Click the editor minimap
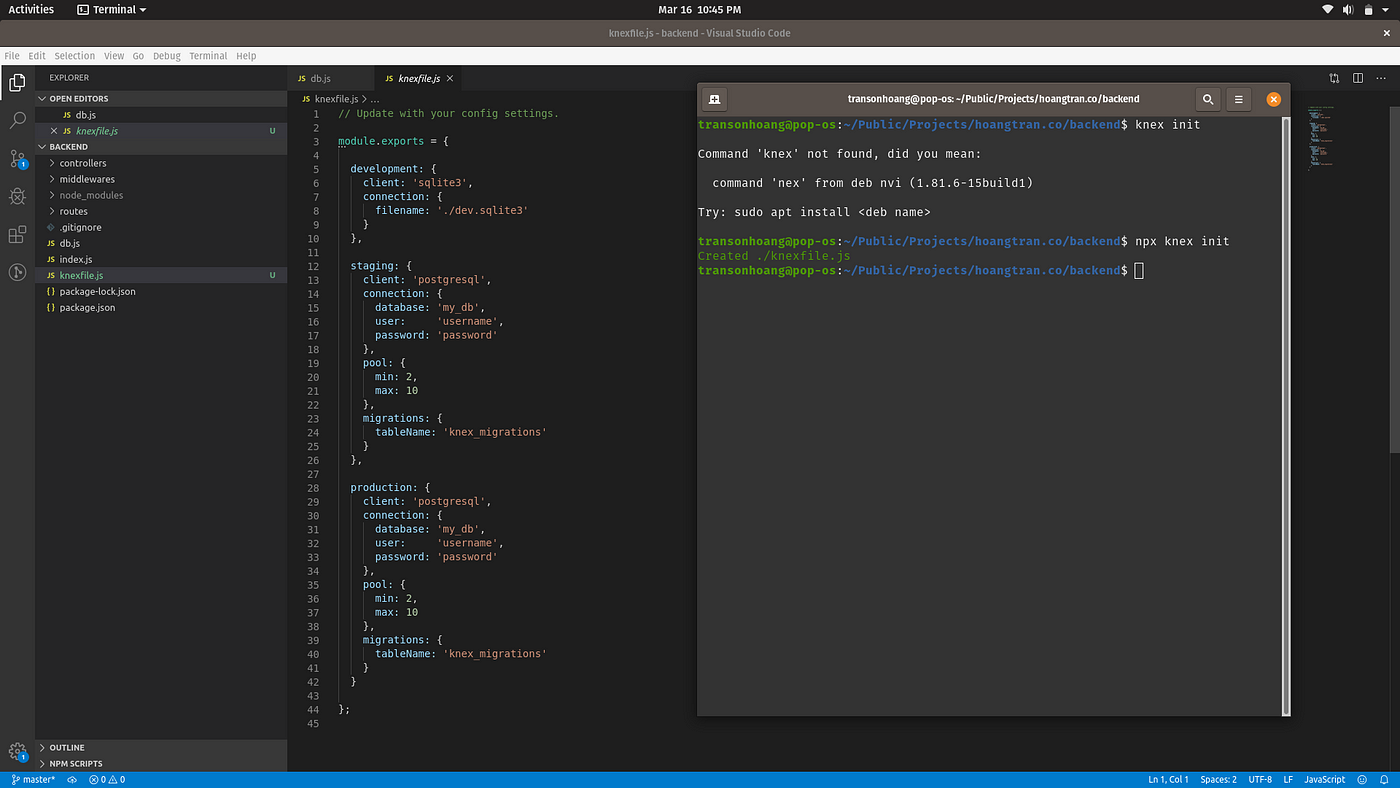The image size is (1400, 788). pyautogui.click(x=1323, y=136)
